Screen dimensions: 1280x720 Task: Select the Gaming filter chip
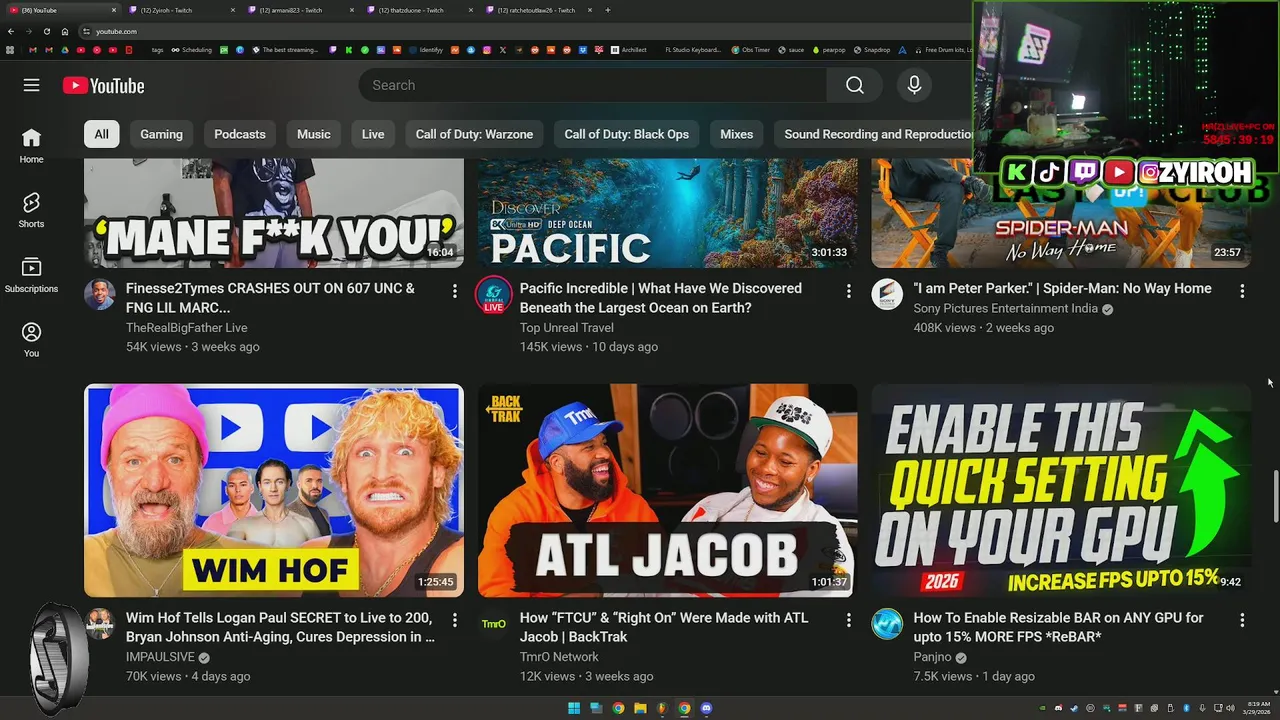pyautogui.click(x=161, y=134)
